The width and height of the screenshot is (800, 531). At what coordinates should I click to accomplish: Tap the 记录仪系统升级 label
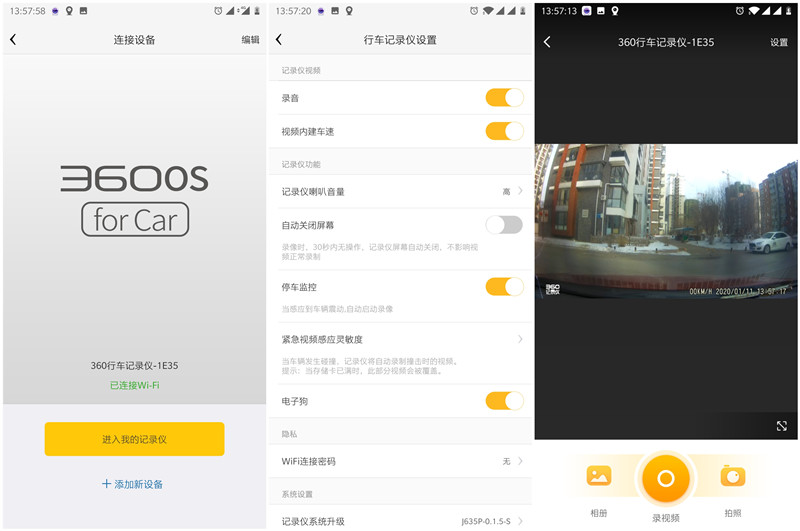coord(313,521)
